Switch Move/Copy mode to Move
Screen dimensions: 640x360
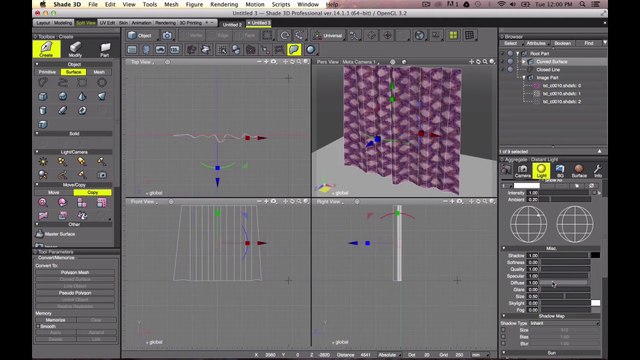(54, 192)
